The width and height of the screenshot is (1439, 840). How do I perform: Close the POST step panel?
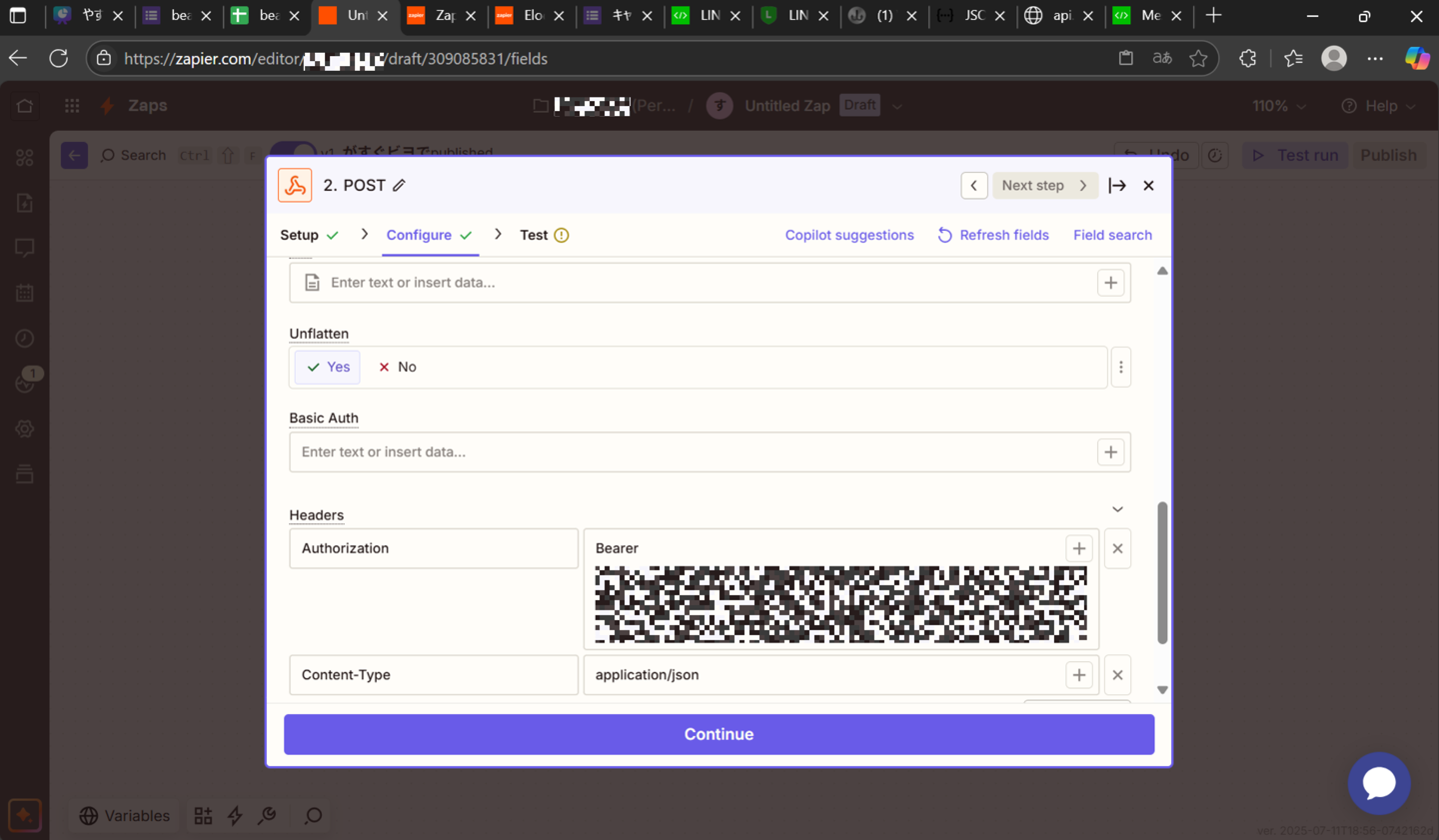pos(1148,186)
